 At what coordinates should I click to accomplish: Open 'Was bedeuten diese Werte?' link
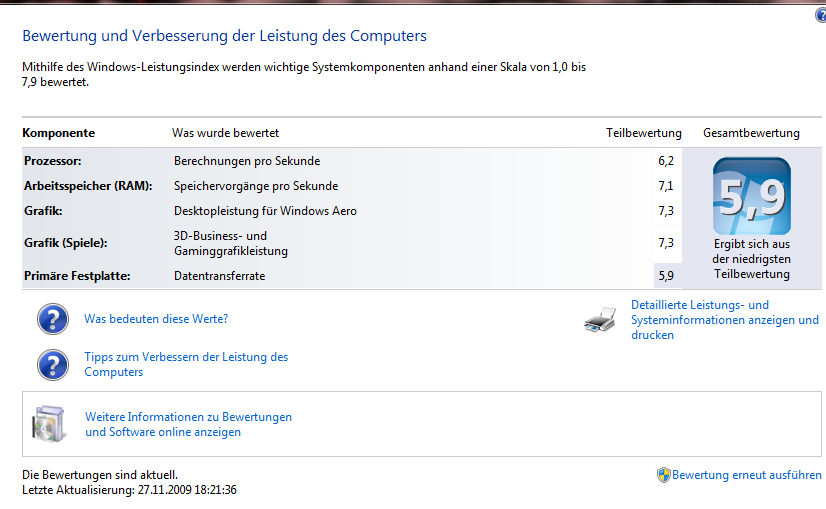[156, 319]
